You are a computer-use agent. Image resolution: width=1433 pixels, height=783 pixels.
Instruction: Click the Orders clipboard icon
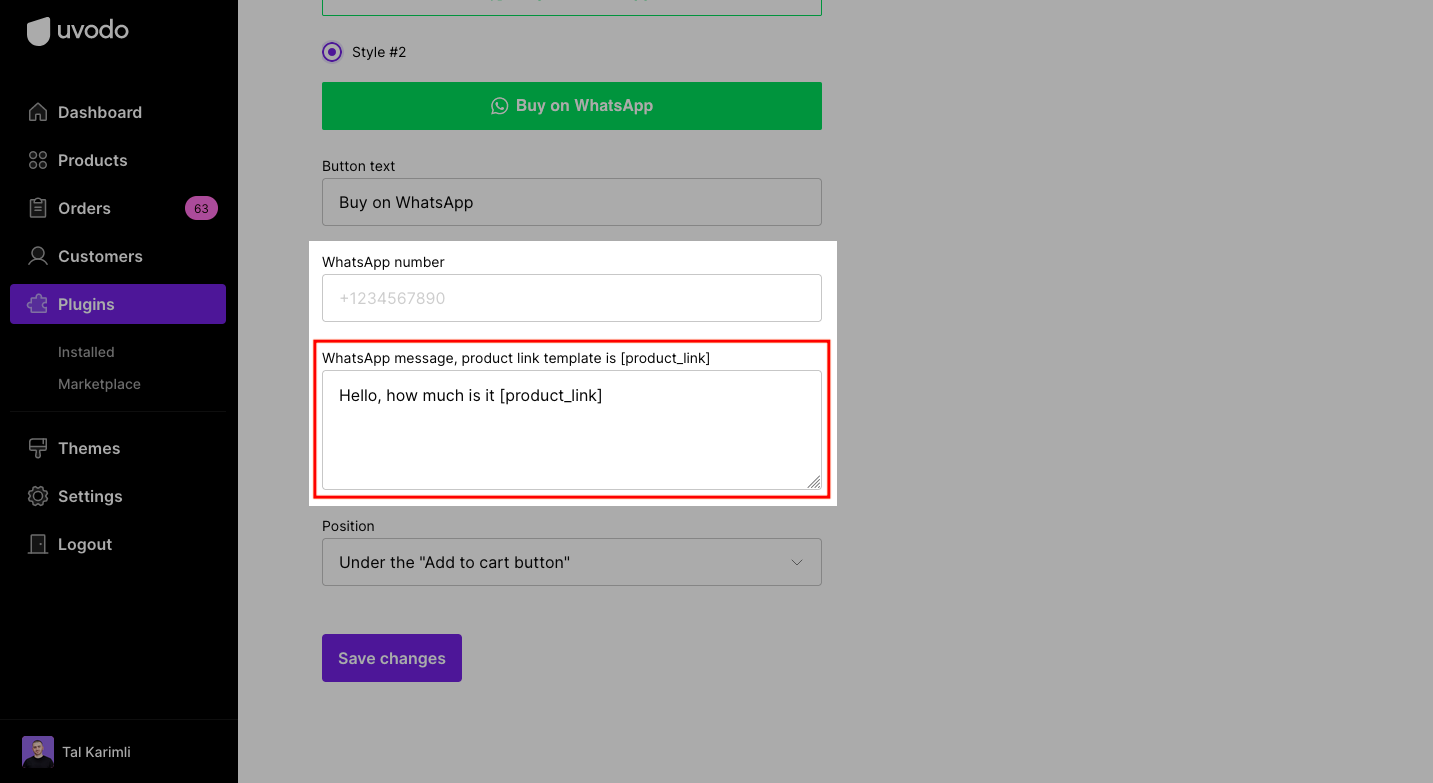point(38,208)
